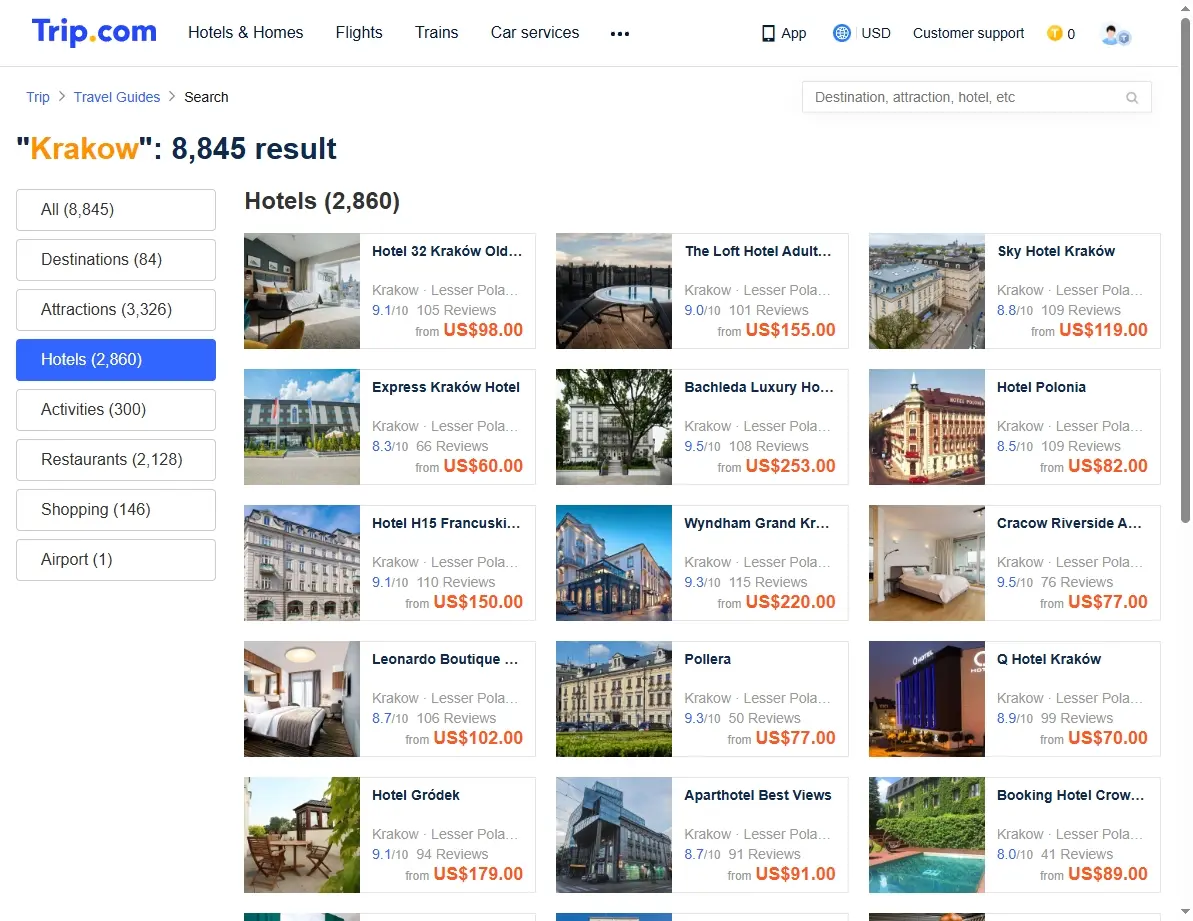Screen dimensions: 1193x921
Task: Click US$253.00 price
Action: (x=791, y=466)
